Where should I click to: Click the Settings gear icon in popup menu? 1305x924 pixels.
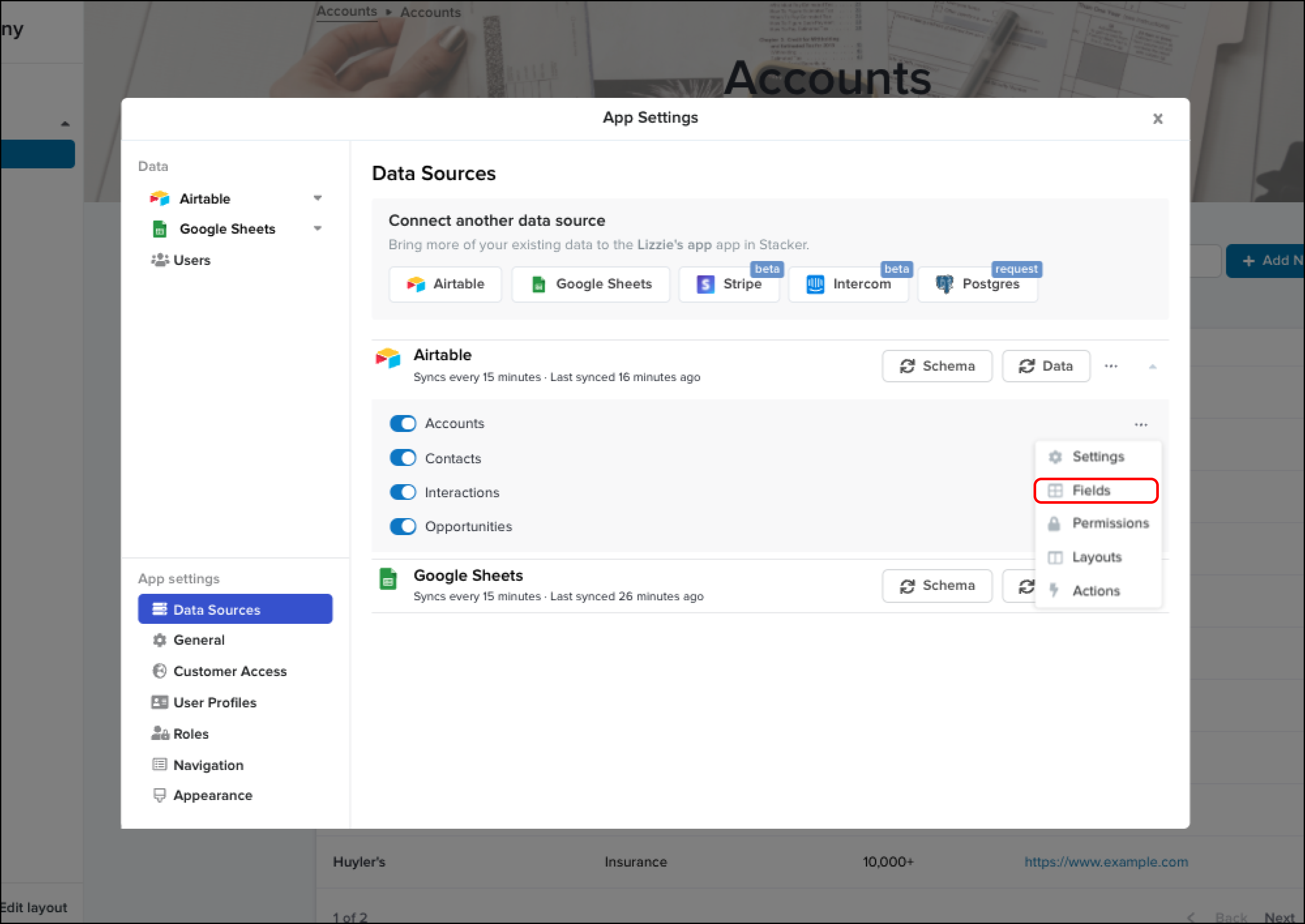[x=1055, y=457]
